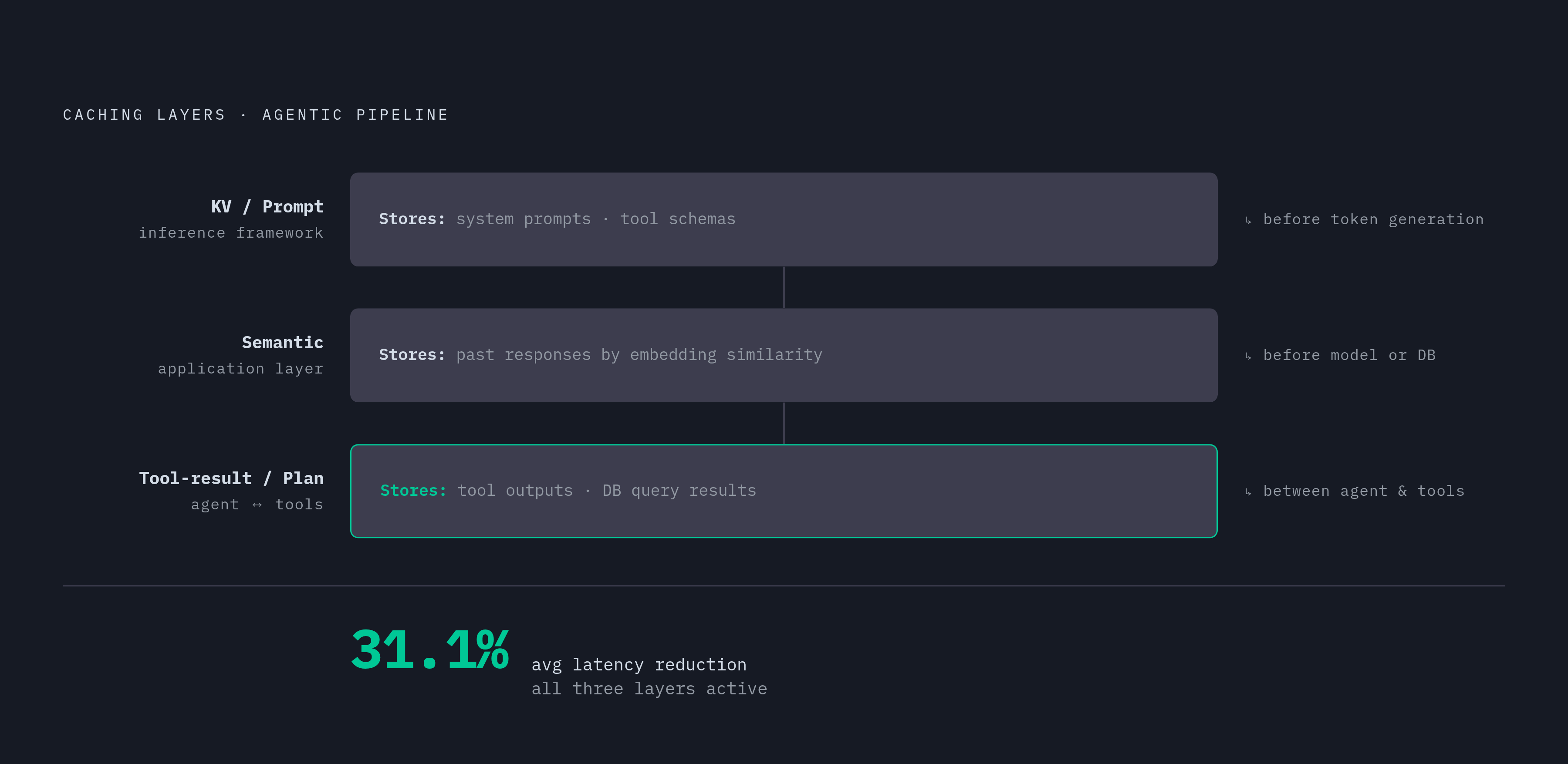Open the 'past responses by embedding similarity' box
Image resolution: width=1568 pixels, height=764 pixels.
pyautogui.click(x=784, y=355)
